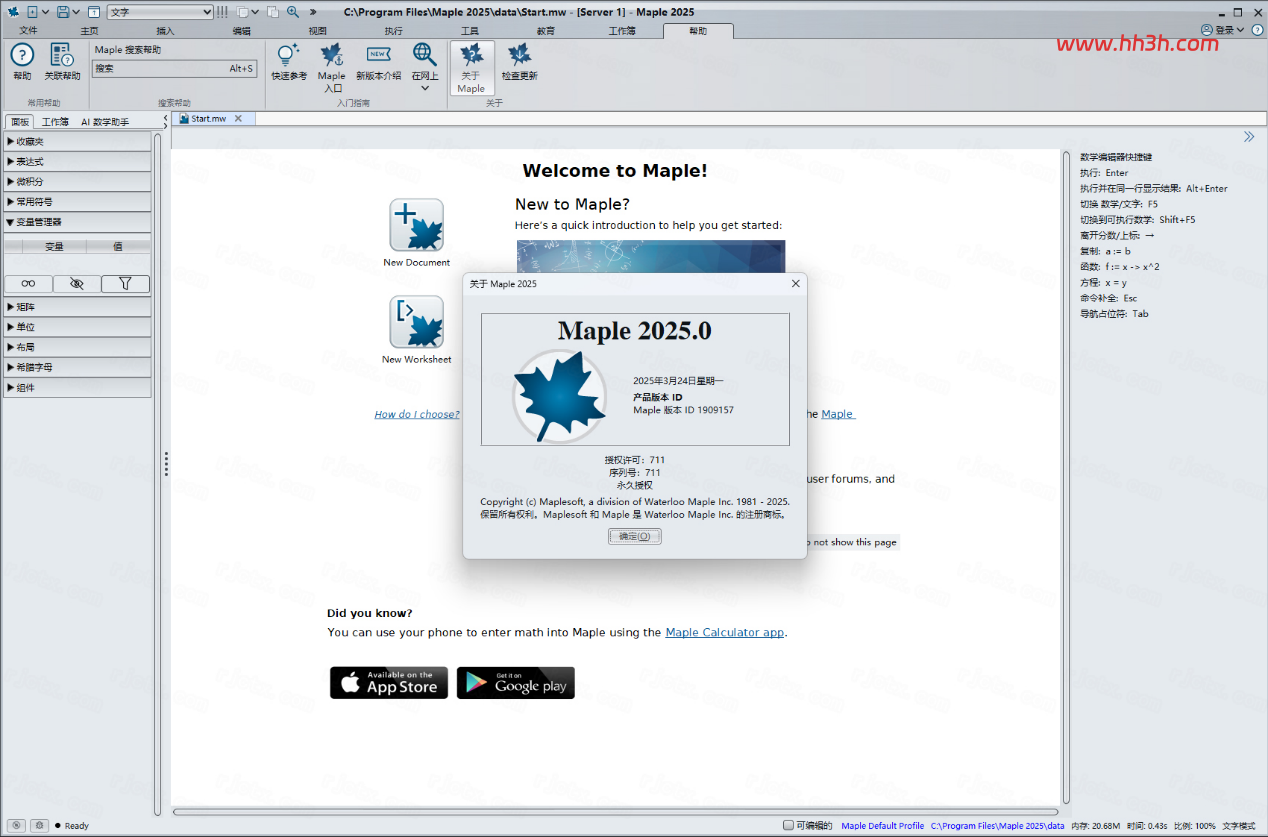This screenshot has height=837, width=1268.
Task: Click the 帮助 help icon in the ribbon
Action: click(22, 56)
